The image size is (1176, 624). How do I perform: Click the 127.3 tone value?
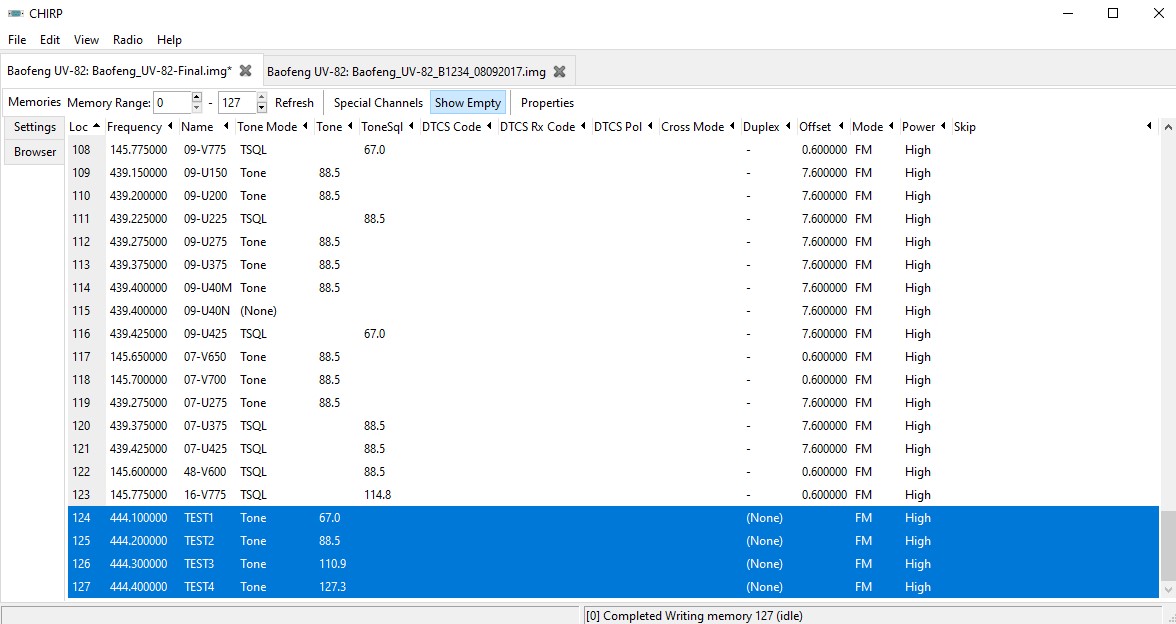(x=332, y=586)
